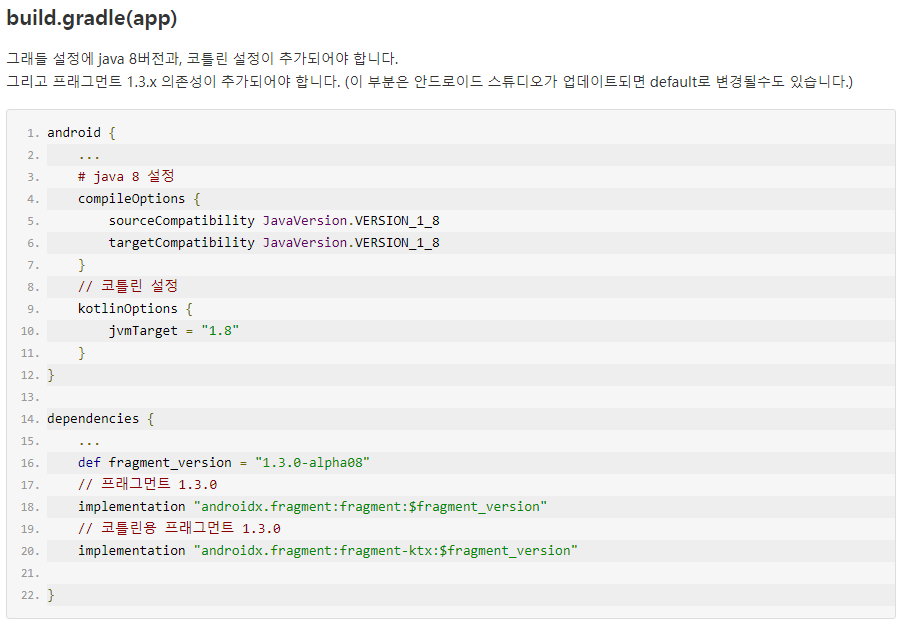Click the androidx.fragment:fragment:$fragment_version implementation line
The width and height of the screenshot is (915, 637).
pyautogui.click(x=312, y=506)
